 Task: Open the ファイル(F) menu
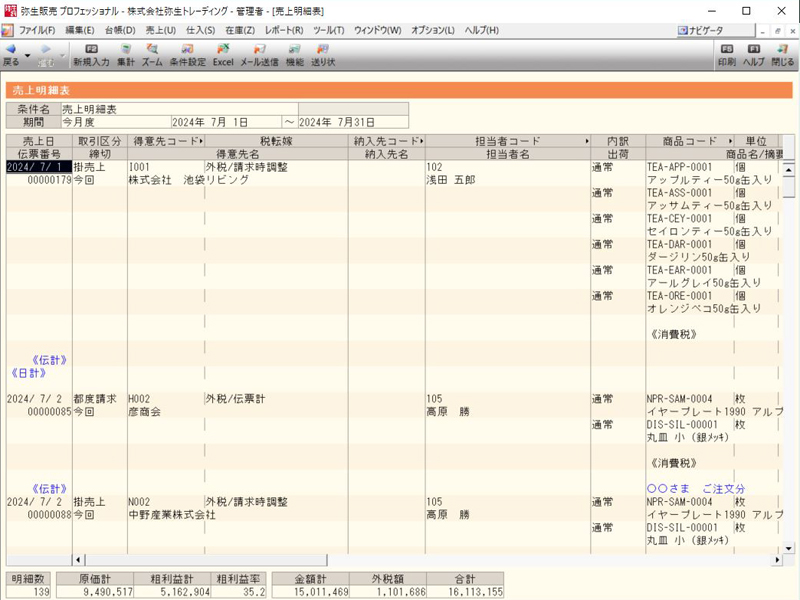(37, 31)
